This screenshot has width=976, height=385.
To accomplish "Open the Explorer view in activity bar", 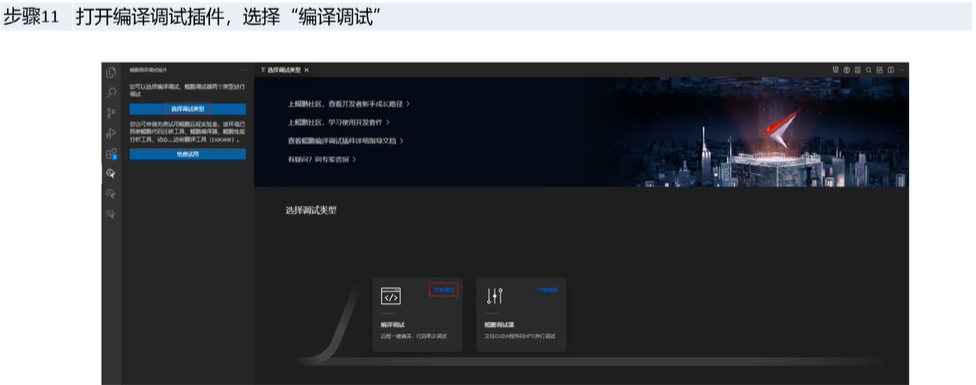I will [111, 72].
